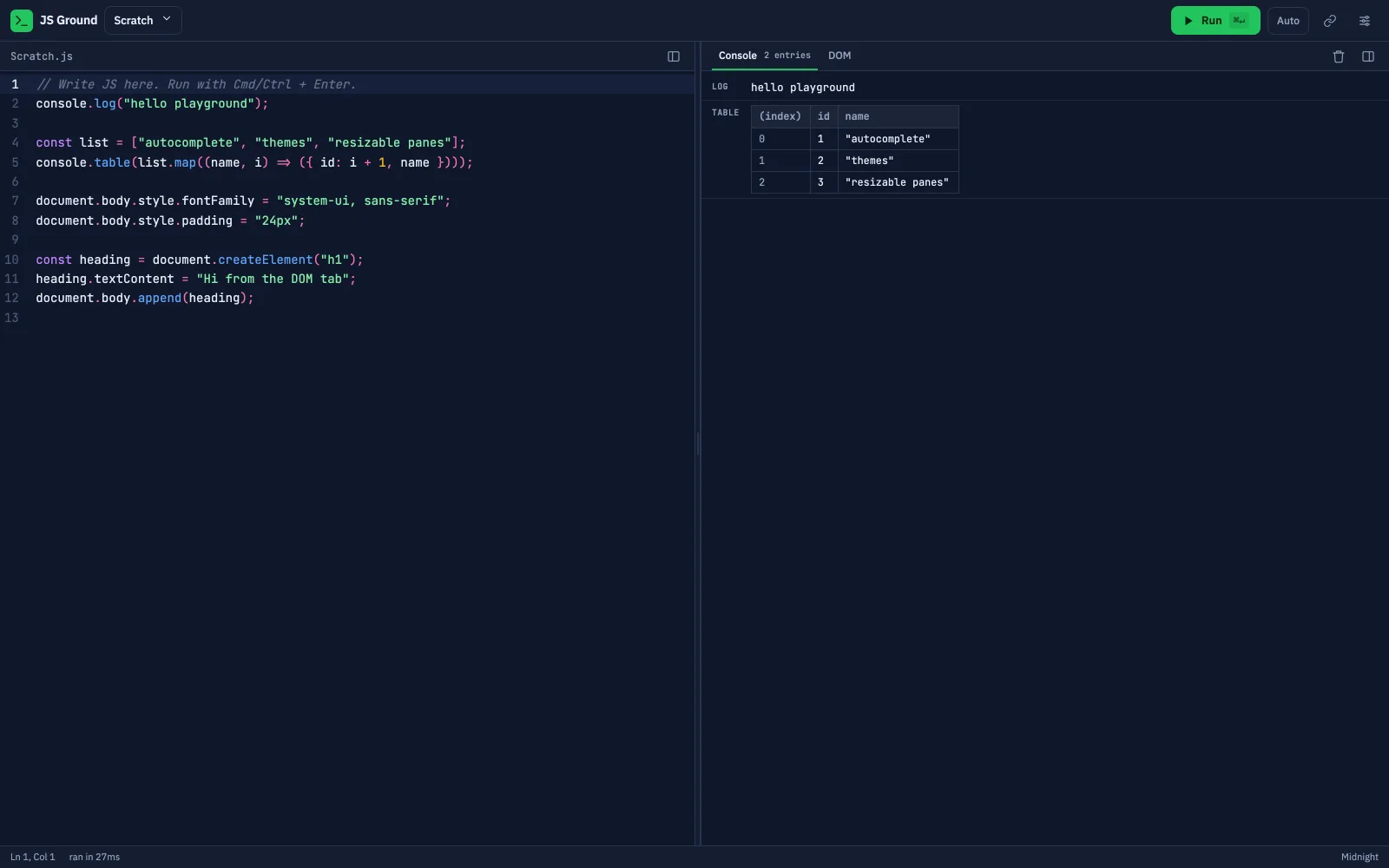Click the LOG entry label

[721, 87]
